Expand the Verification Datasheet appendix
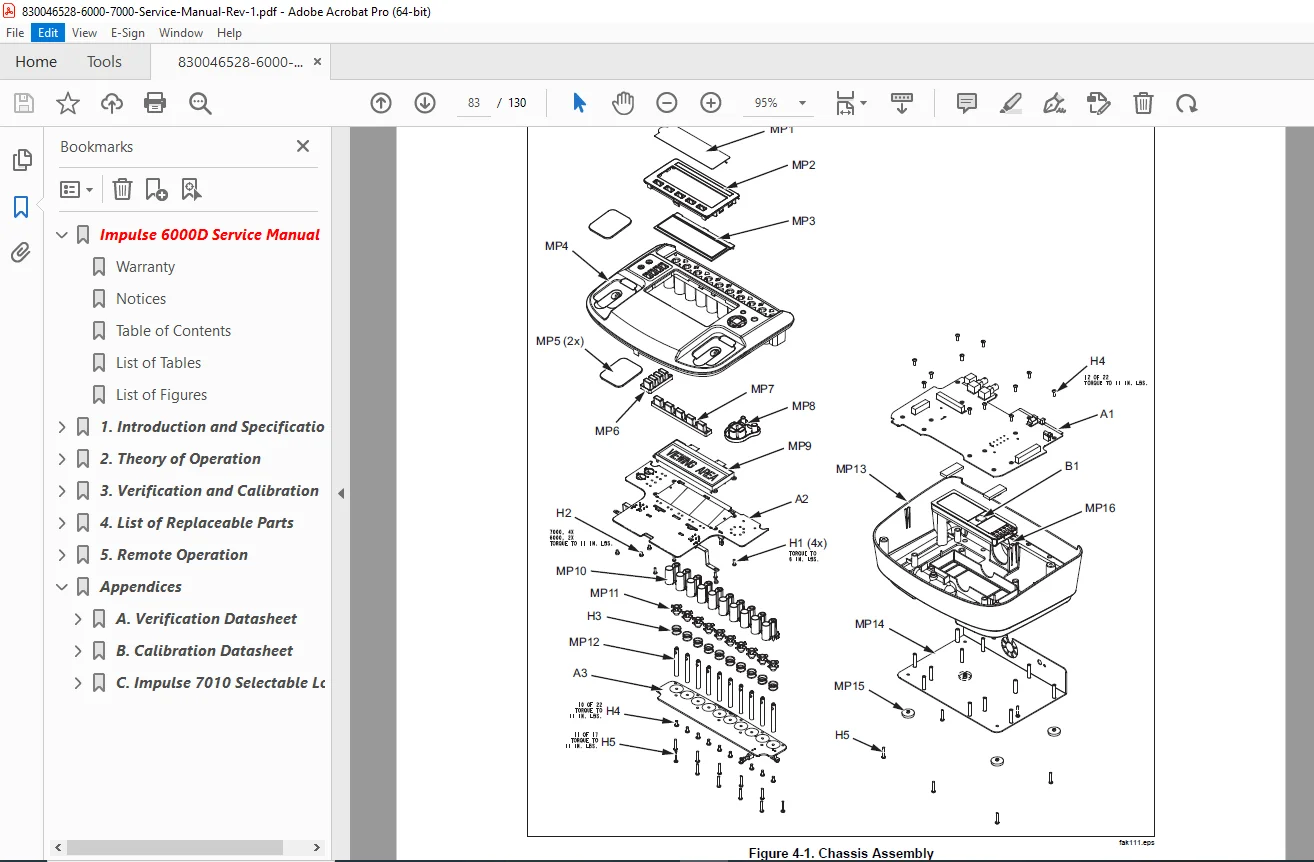 78,619
